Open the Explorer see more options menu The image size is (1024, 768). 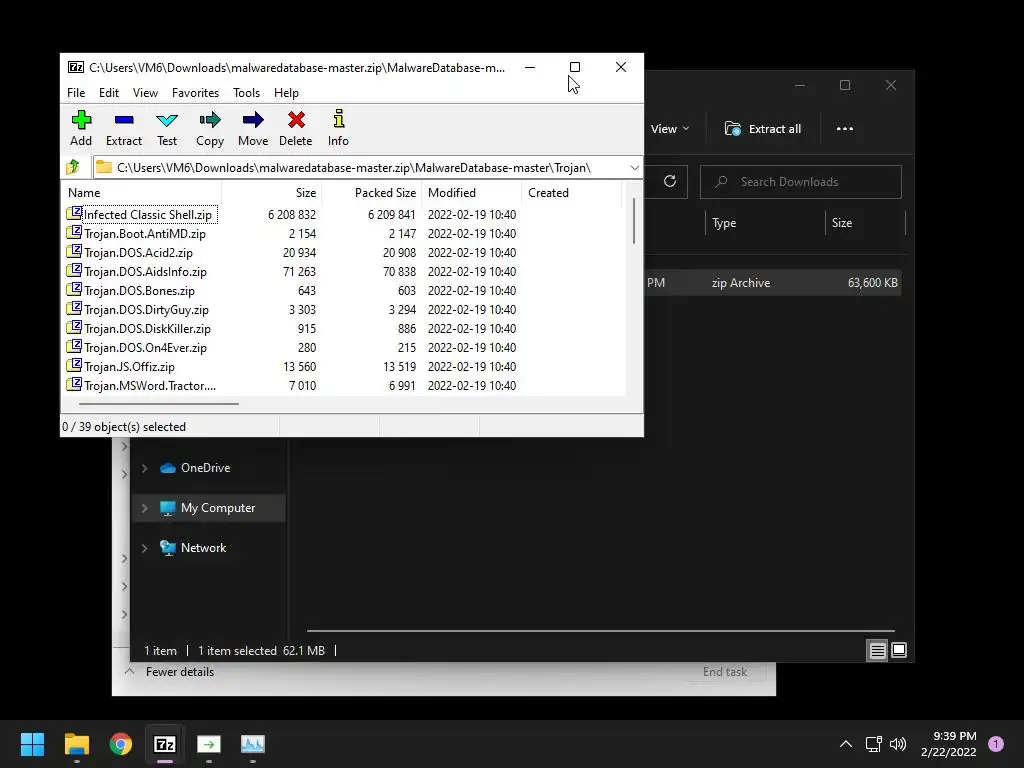pos(844,129)
